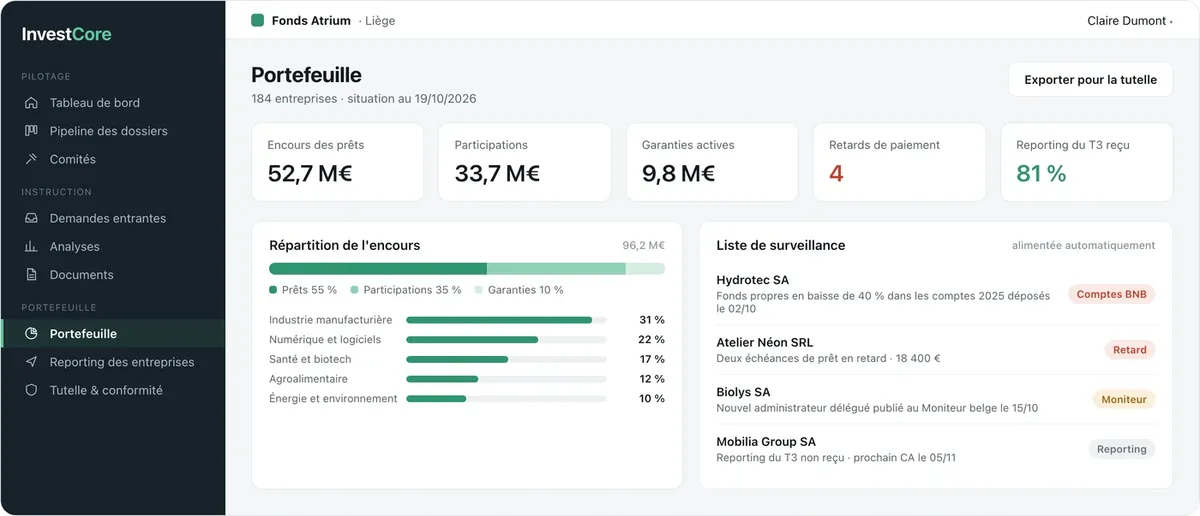This screenshot has height=516, width=1200.
Task: Click the InvestCore logo
Action: [67, 34]
